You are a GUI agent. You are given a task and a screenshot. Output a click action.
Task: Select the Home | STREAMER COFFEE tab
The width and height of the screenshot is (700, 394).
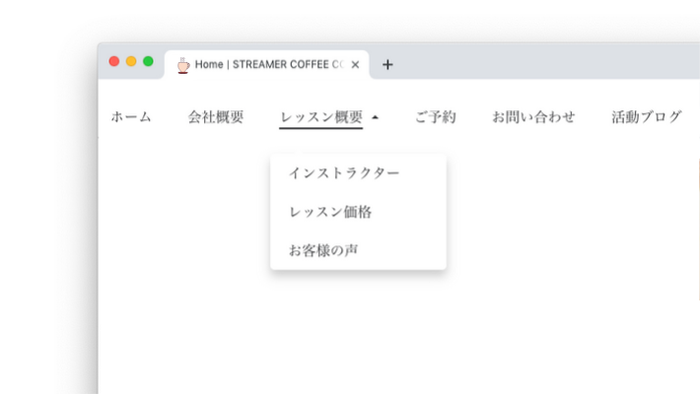click(267, 65)
